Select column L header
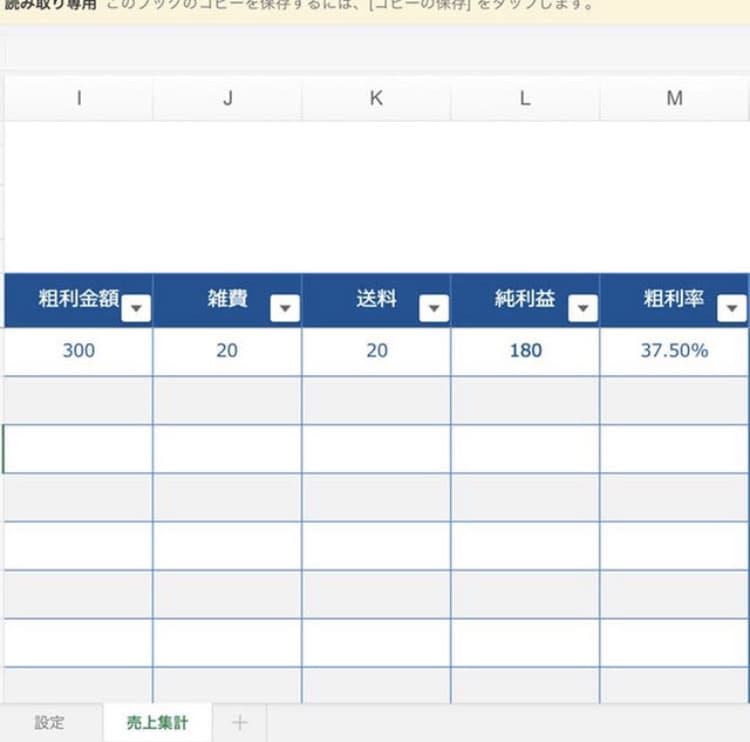Image resolution: width=750 pixels, height=742 pixels. [525, 98]
